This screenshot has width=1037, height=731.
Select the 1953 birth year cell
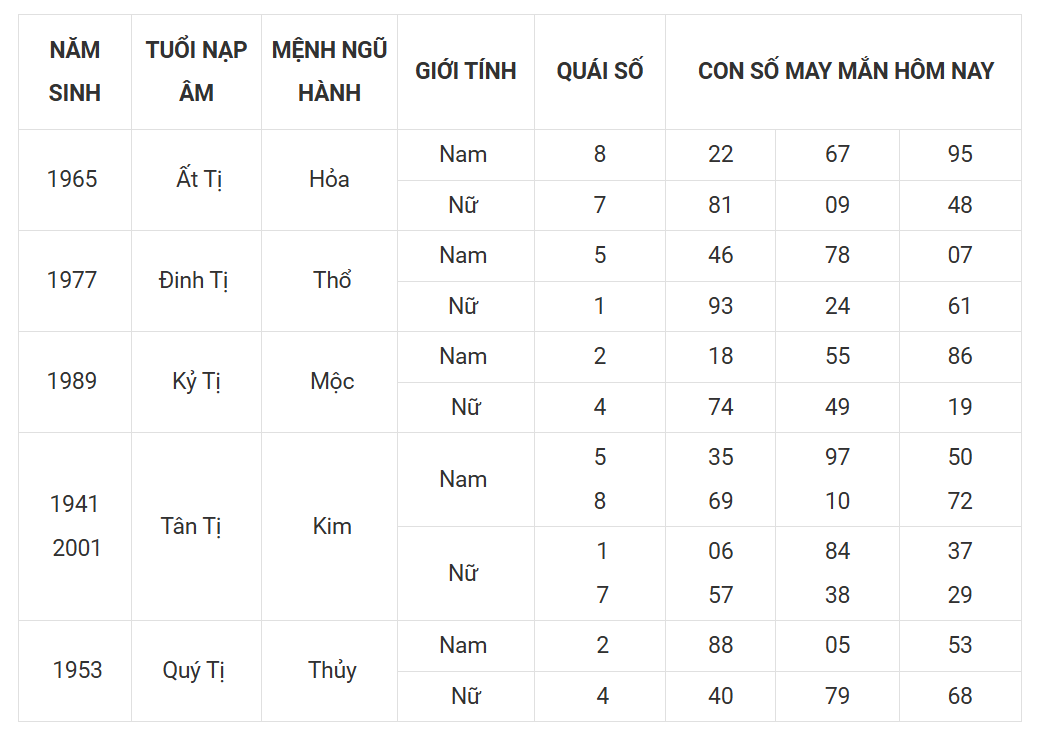coord(75,671)
